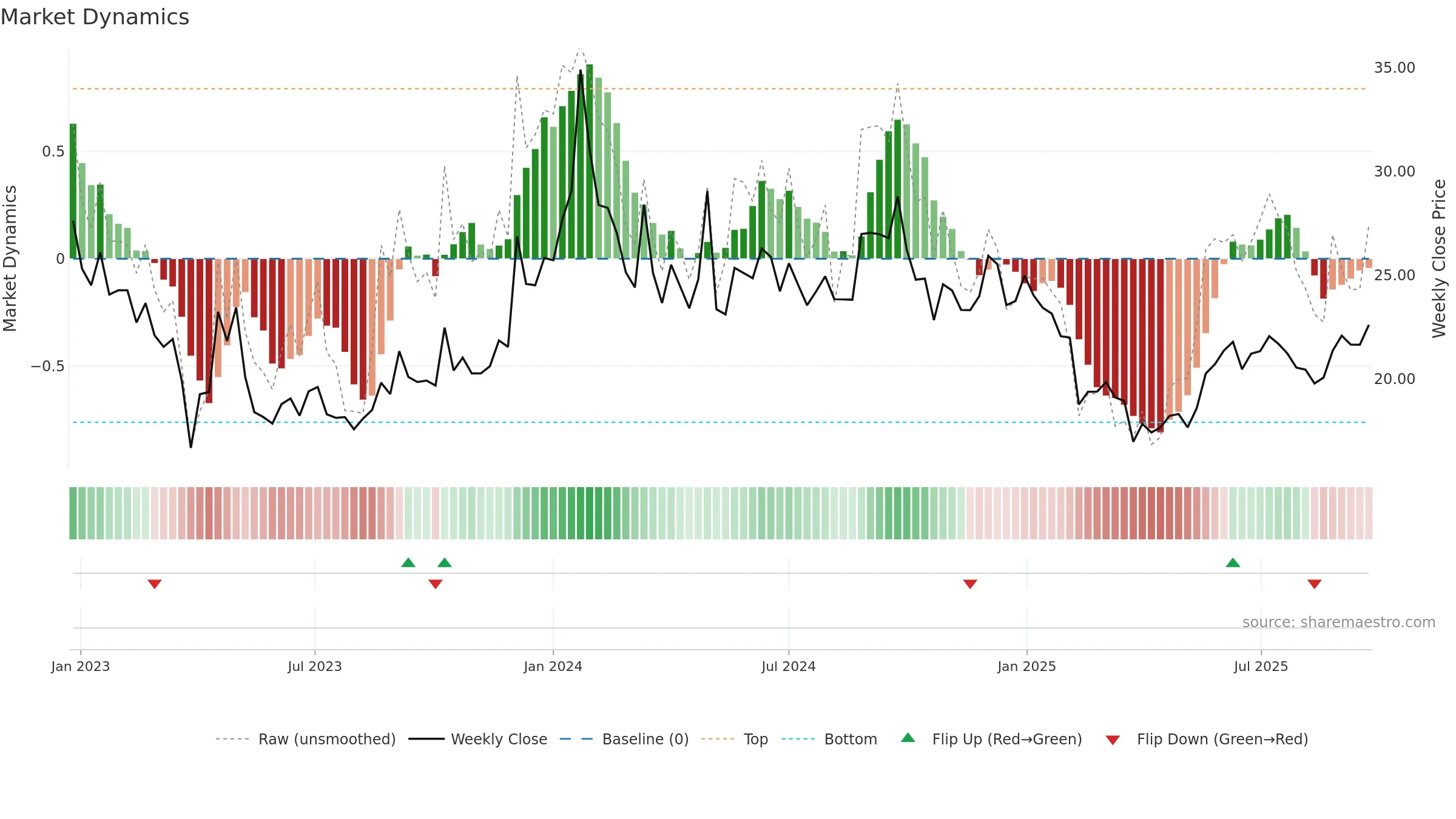Click the −0.5 left axis tick label
This screenshot has height=819, width=1456.
48,366
